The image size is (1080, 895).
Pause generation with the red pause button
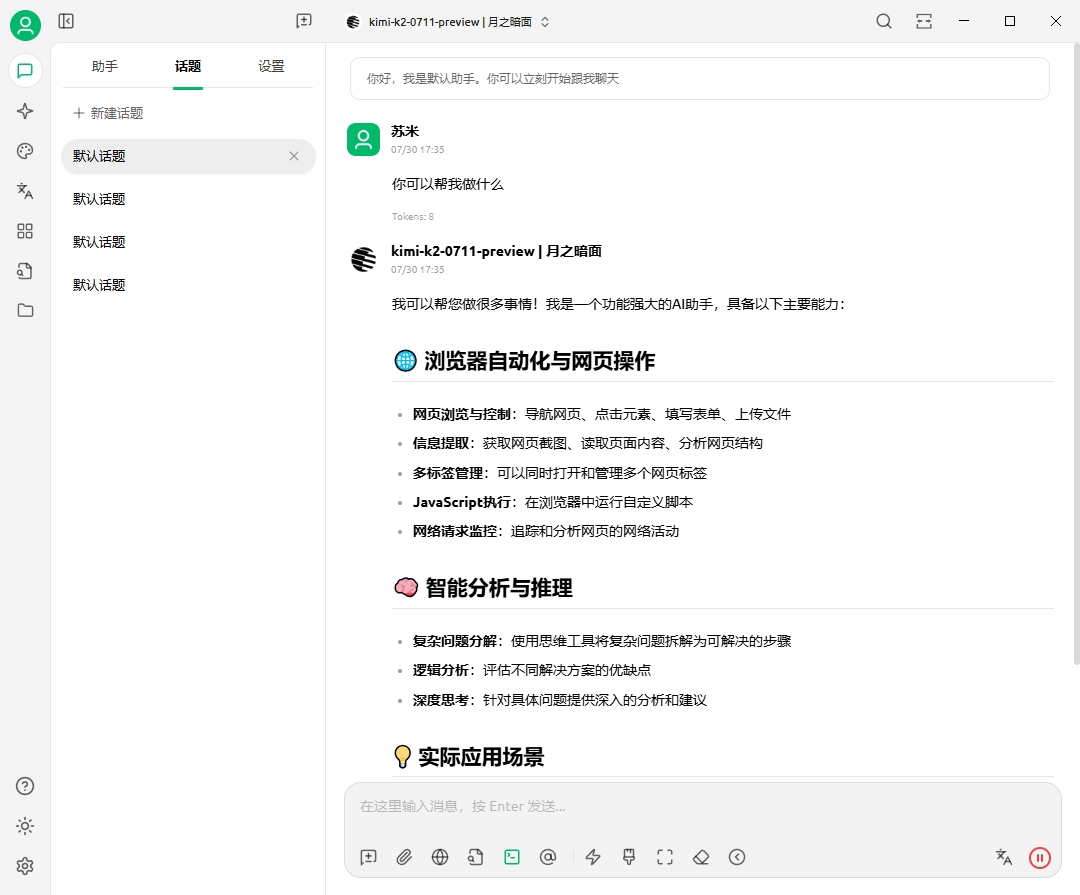coord(1039,858)
